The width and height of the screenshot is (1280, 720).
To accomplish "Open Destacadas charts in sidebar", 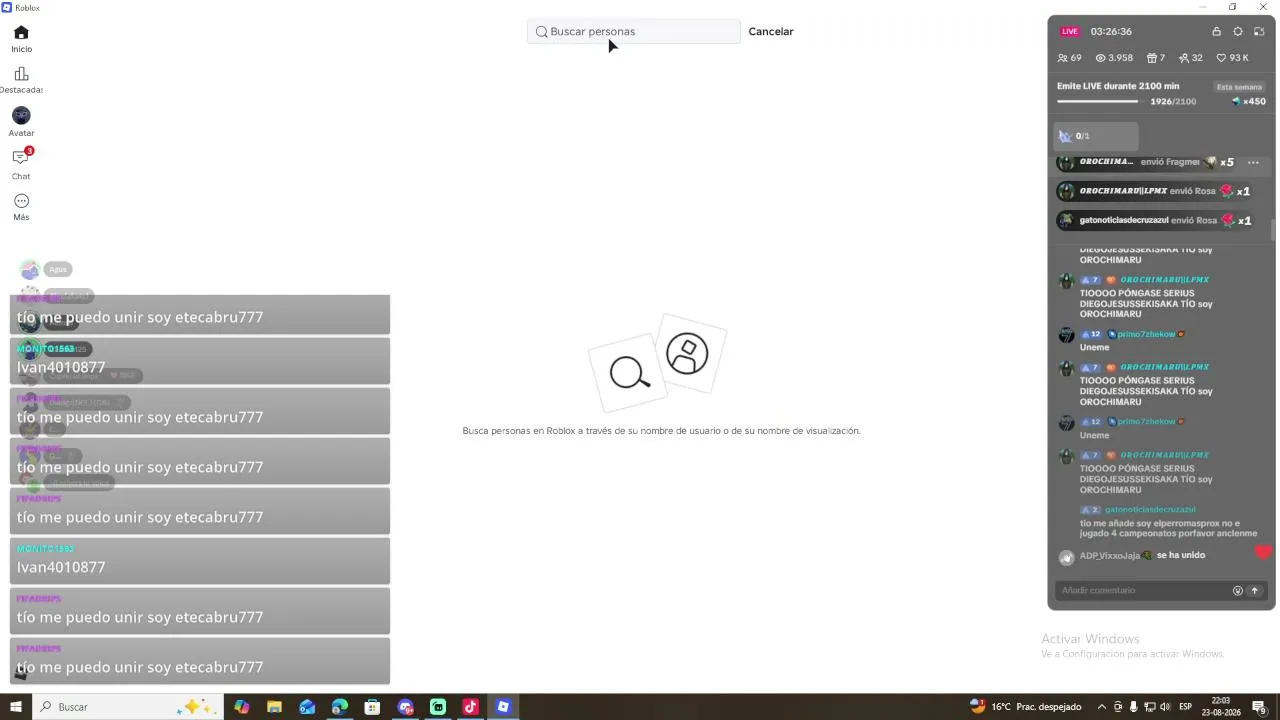I will point(21,80).
